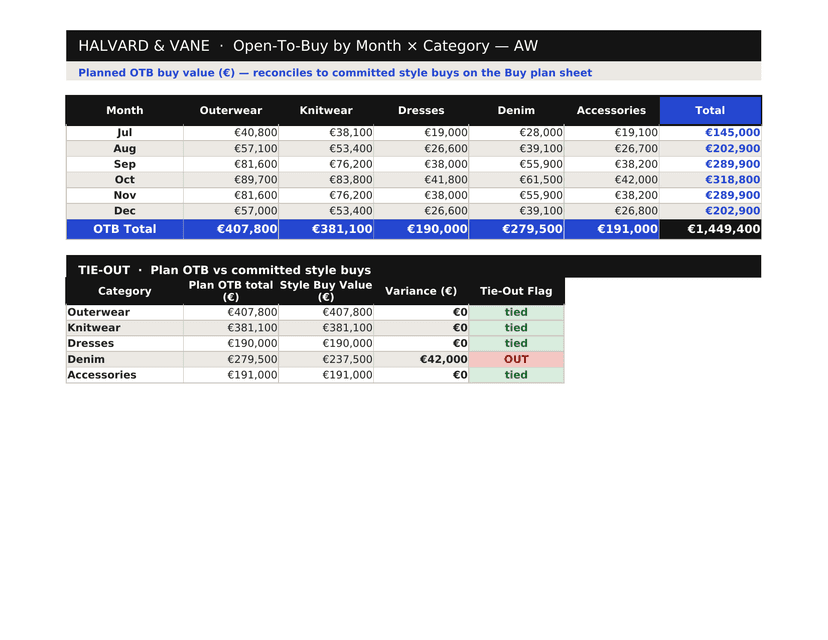This screenshot has width=828, height=640.
Task: Click the Accessories column header
Action: point(611,110)
